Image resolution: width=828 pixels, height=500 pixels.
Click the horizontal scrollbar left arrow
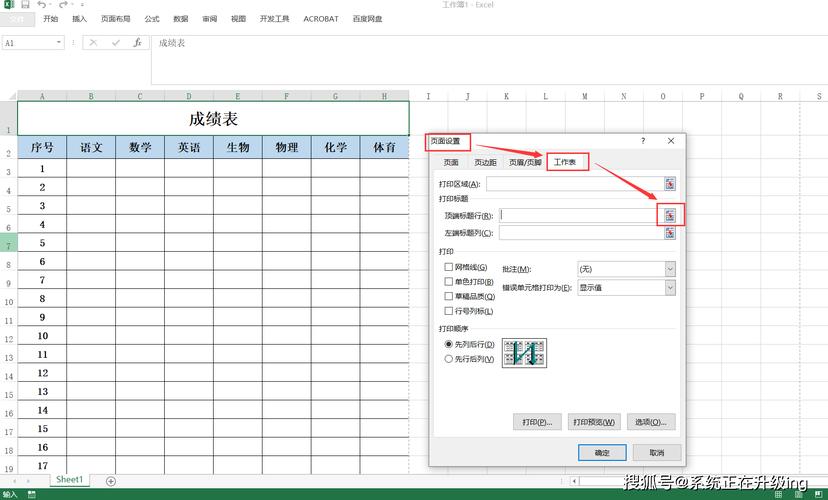point(574,481)
